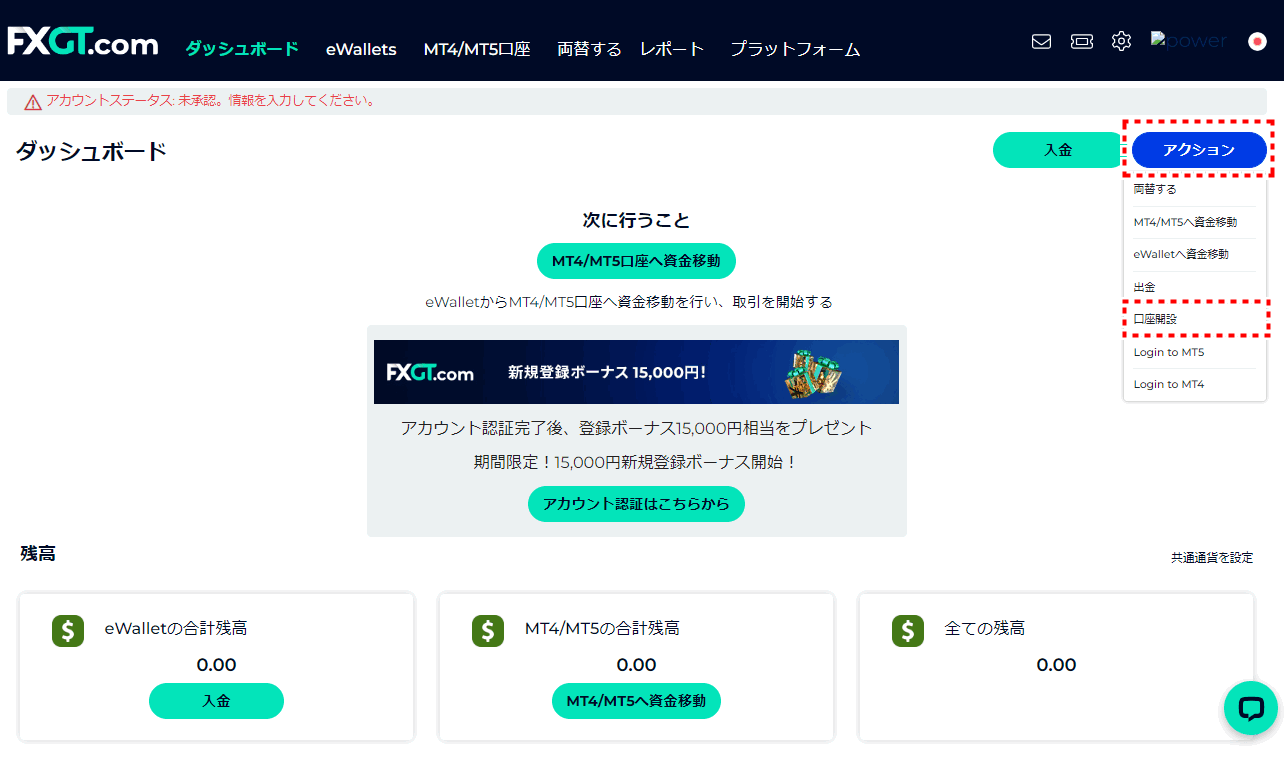Click MT4/MT5口座へ資金移動 button
The height and width of the screenshot is (770, 1284).
636,261
